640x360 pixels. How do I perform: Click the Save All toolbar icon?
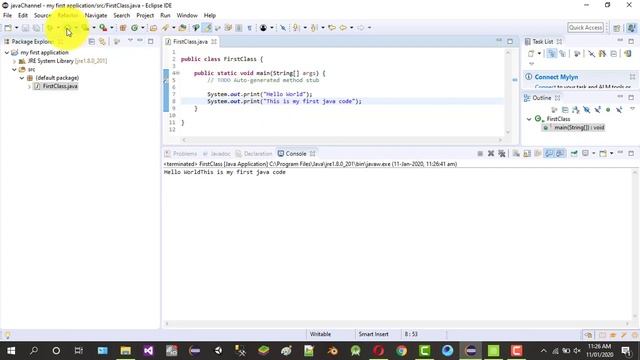[x=36, y=28]
